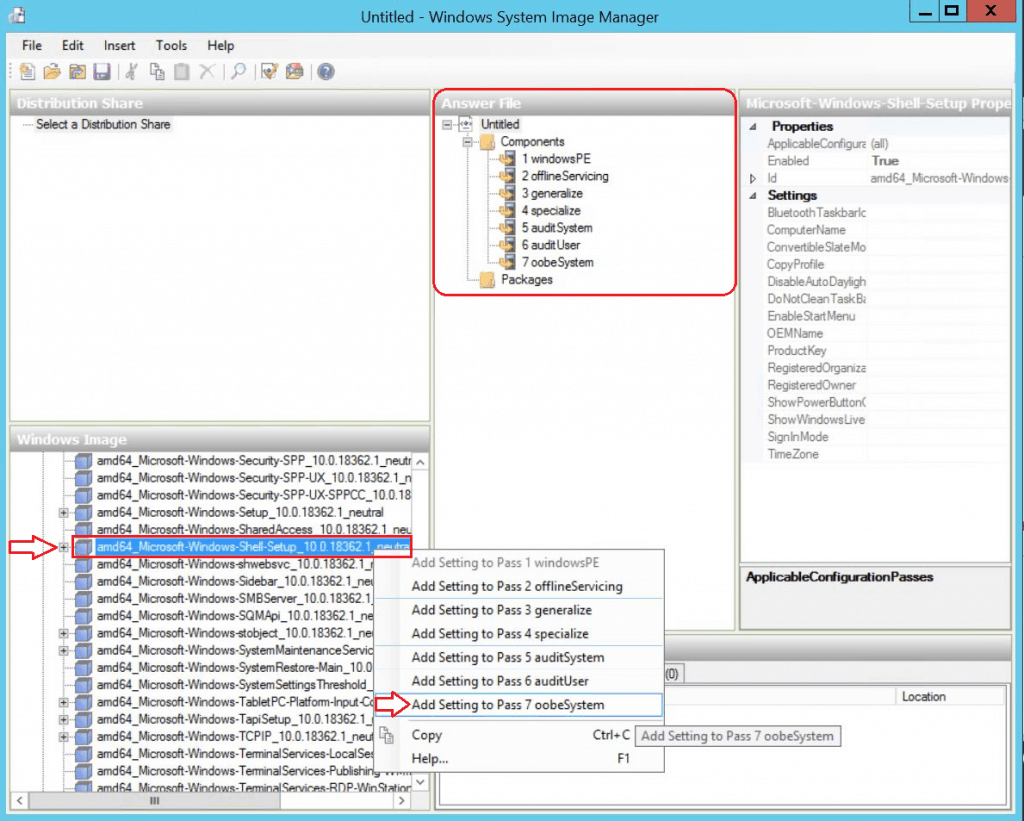Click the TimeZone value field
Image resolution: width=1024 pixels, height=821 pixels.
(938, 454)
